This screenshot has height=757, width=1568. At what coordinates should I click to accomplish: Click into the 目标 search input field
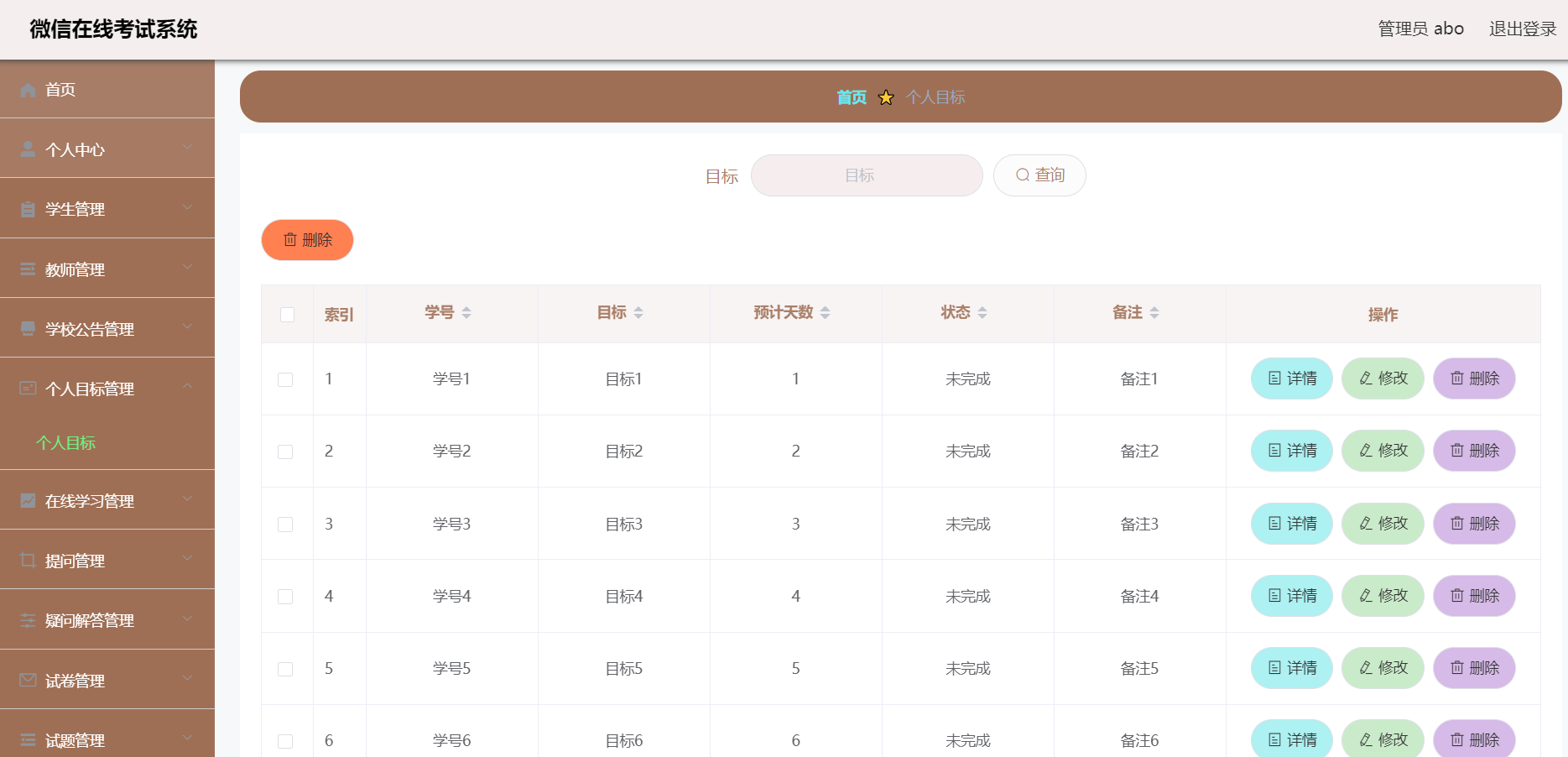click(867, 175)
